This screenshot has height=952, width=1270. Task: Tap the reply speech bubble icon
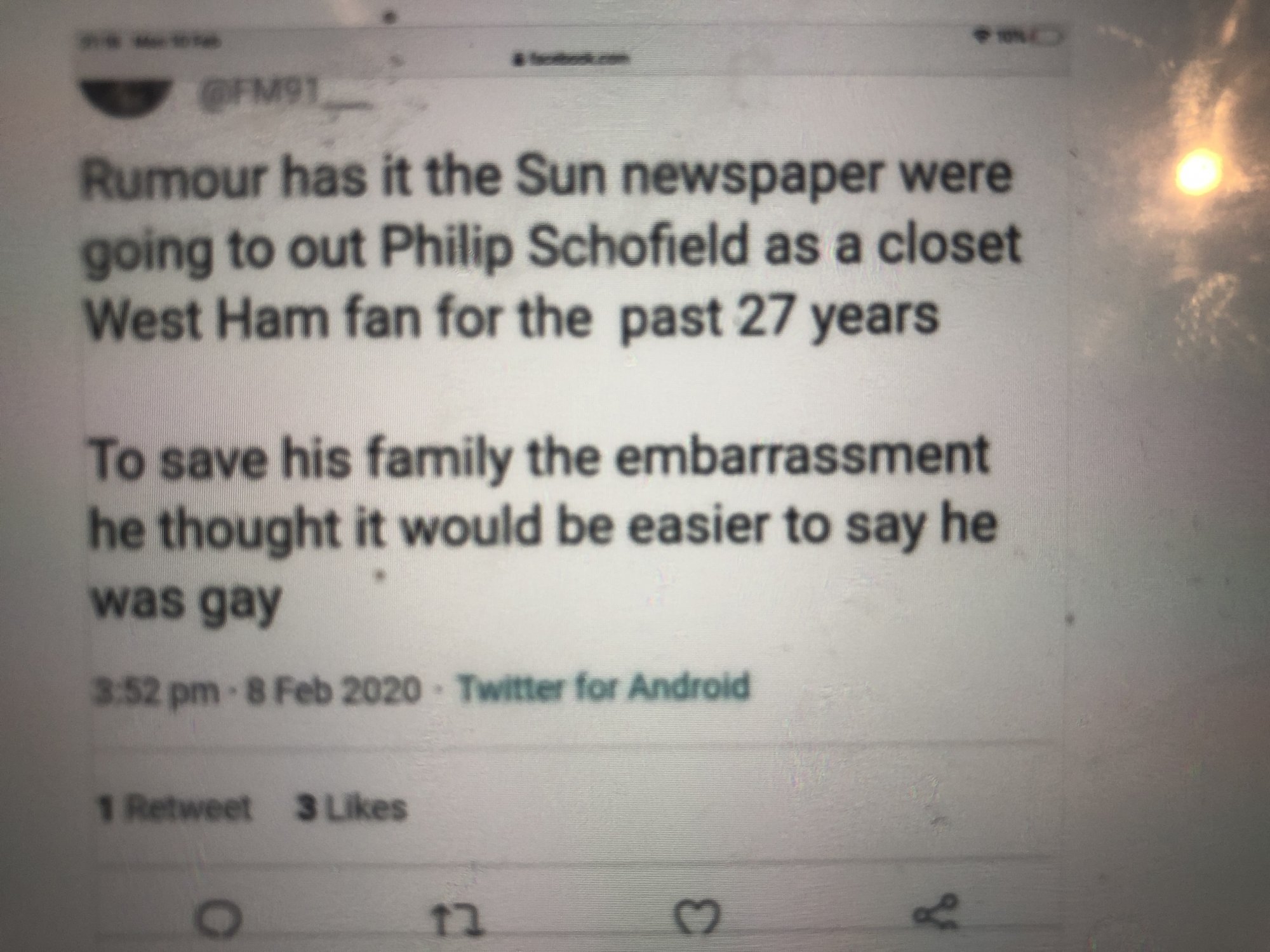pyautogui.click(x=221, y=915)
